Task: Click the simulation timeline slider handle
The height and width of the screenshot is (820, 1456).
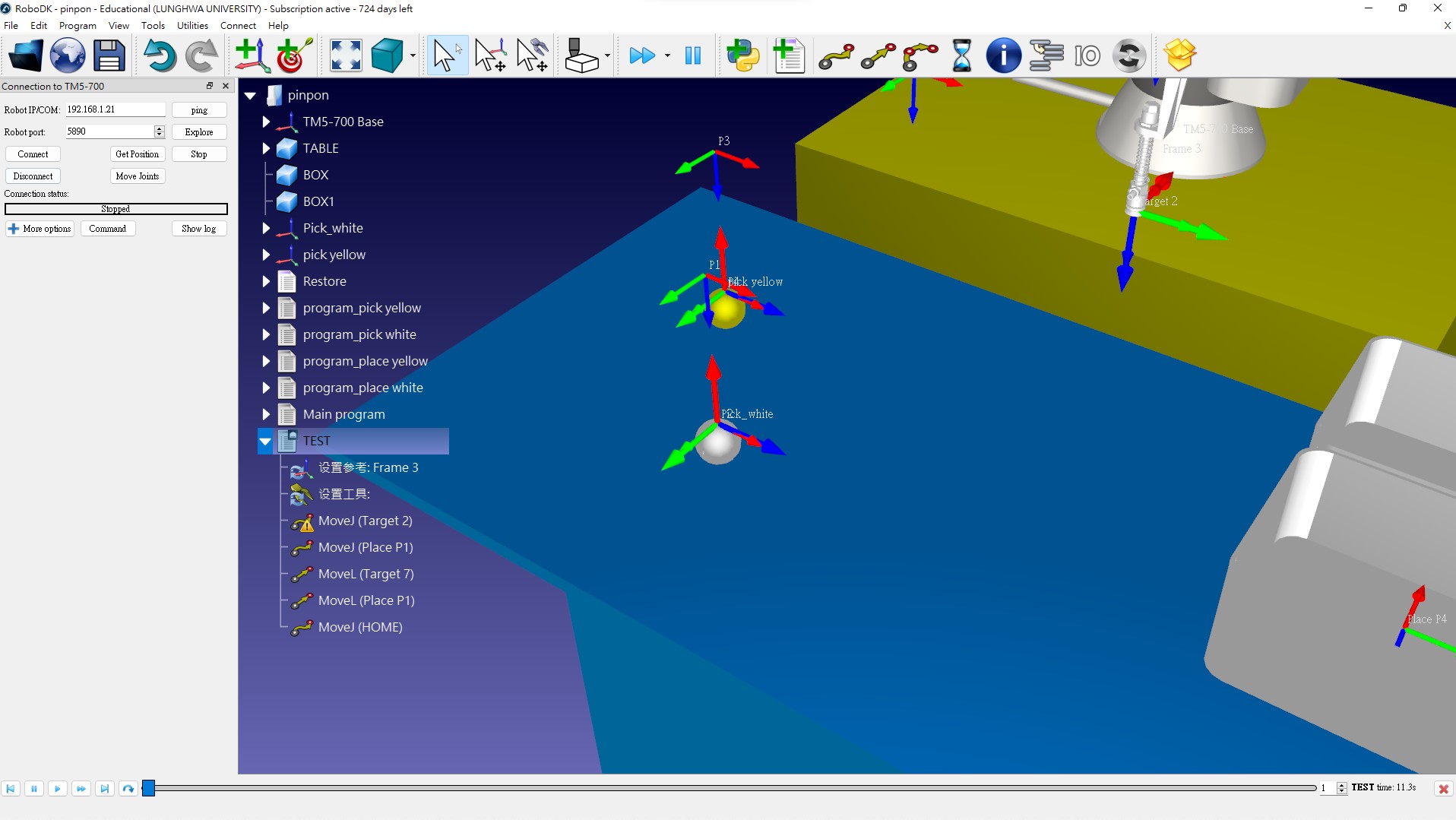Action: [x=149, y=788]
